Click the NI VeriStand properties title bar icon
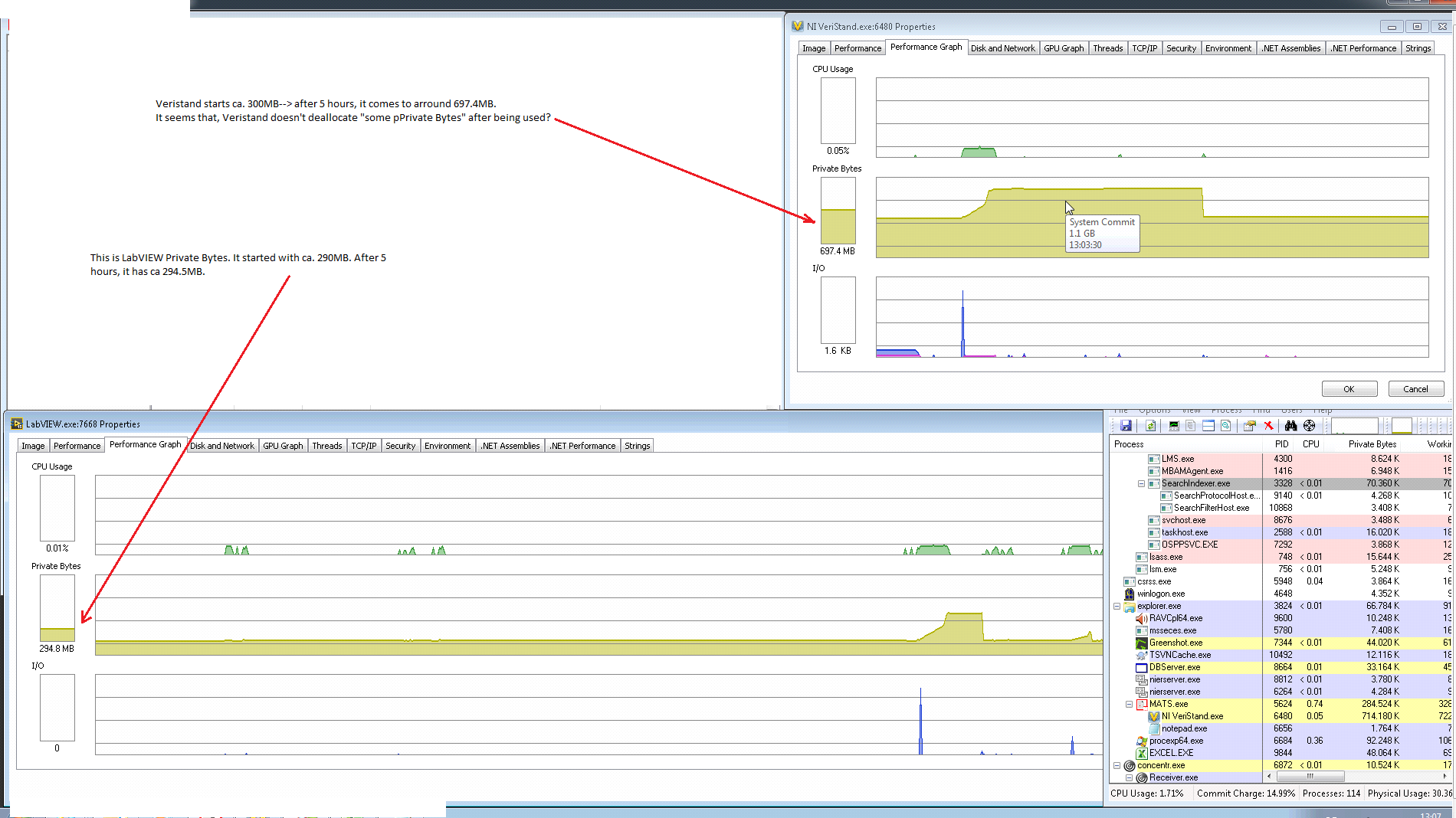This screenshot has width=1456, height=818. click(798, 26)
